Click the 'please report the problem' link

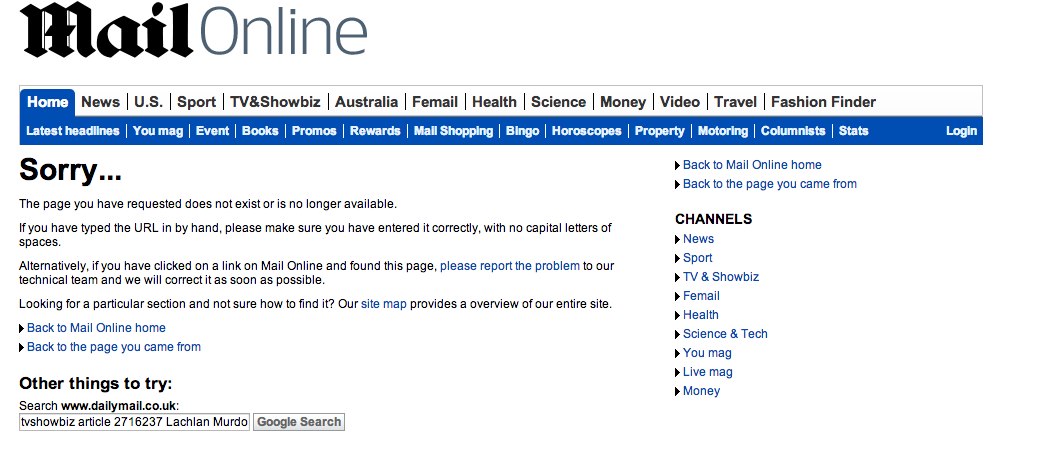[x=510, y=266]
